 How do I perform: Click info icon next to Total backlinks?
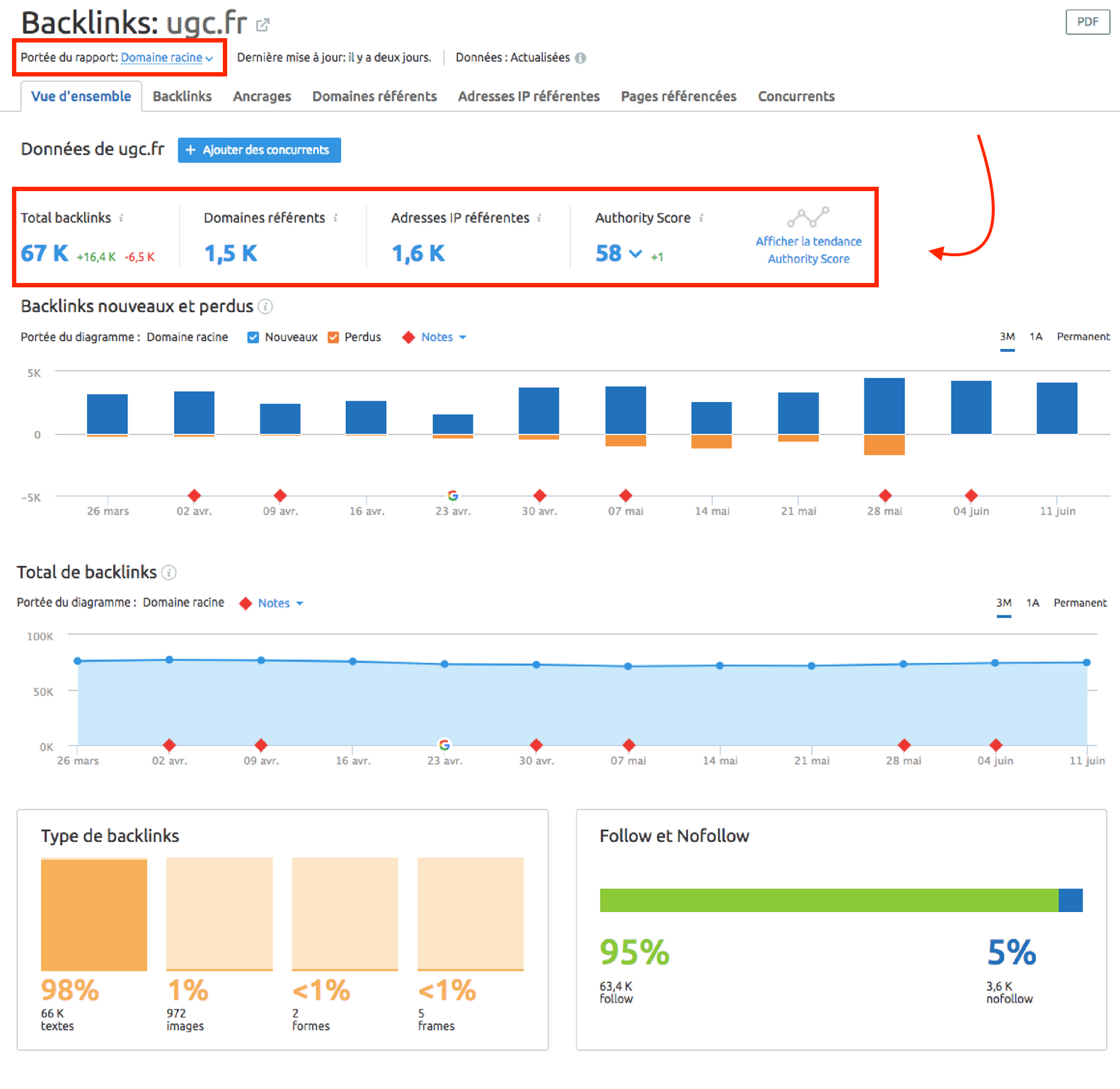pyautogui.click(x=121, y=218)
